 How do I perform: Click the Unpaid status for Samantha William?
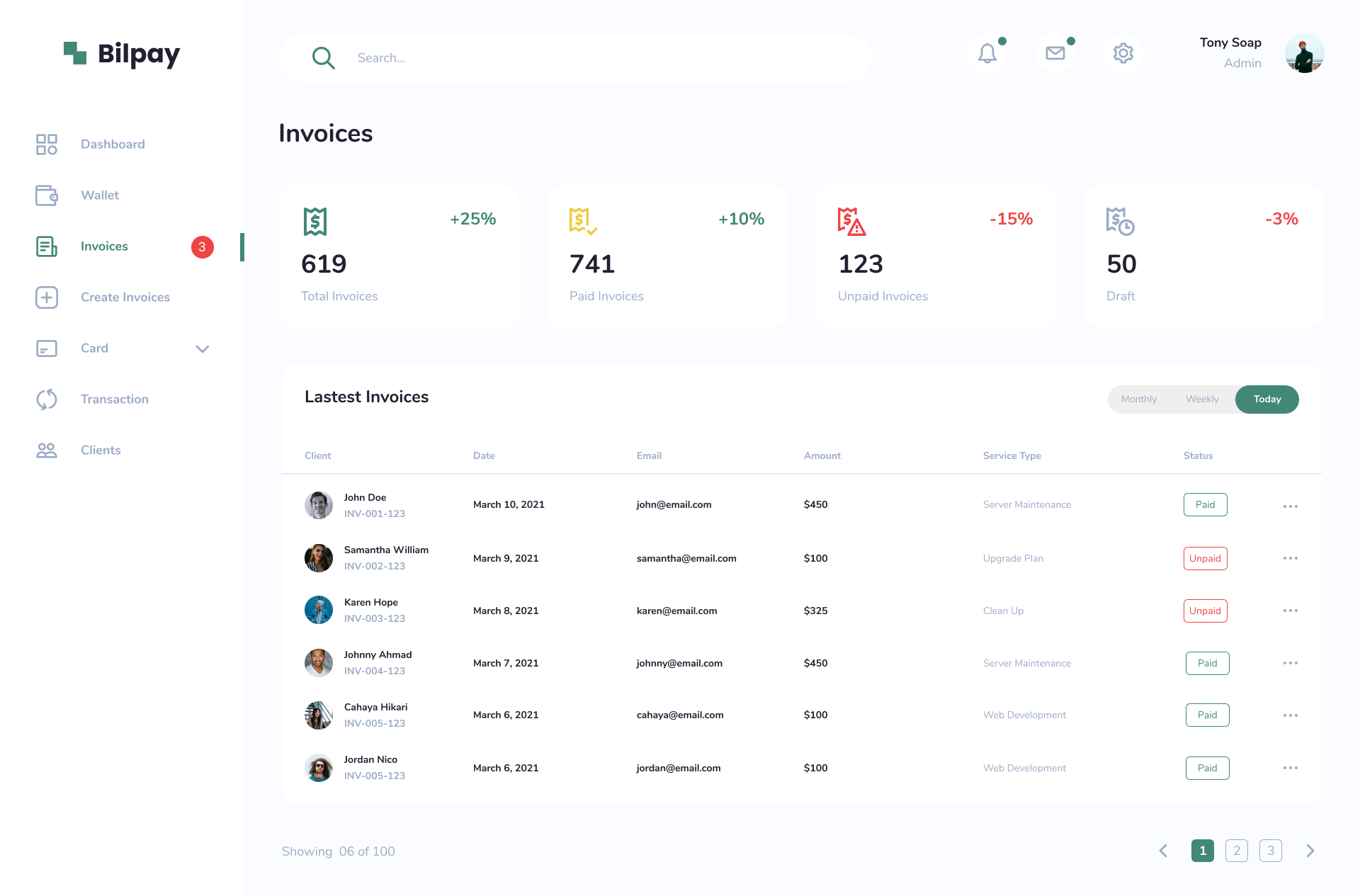coord(1205,558)
